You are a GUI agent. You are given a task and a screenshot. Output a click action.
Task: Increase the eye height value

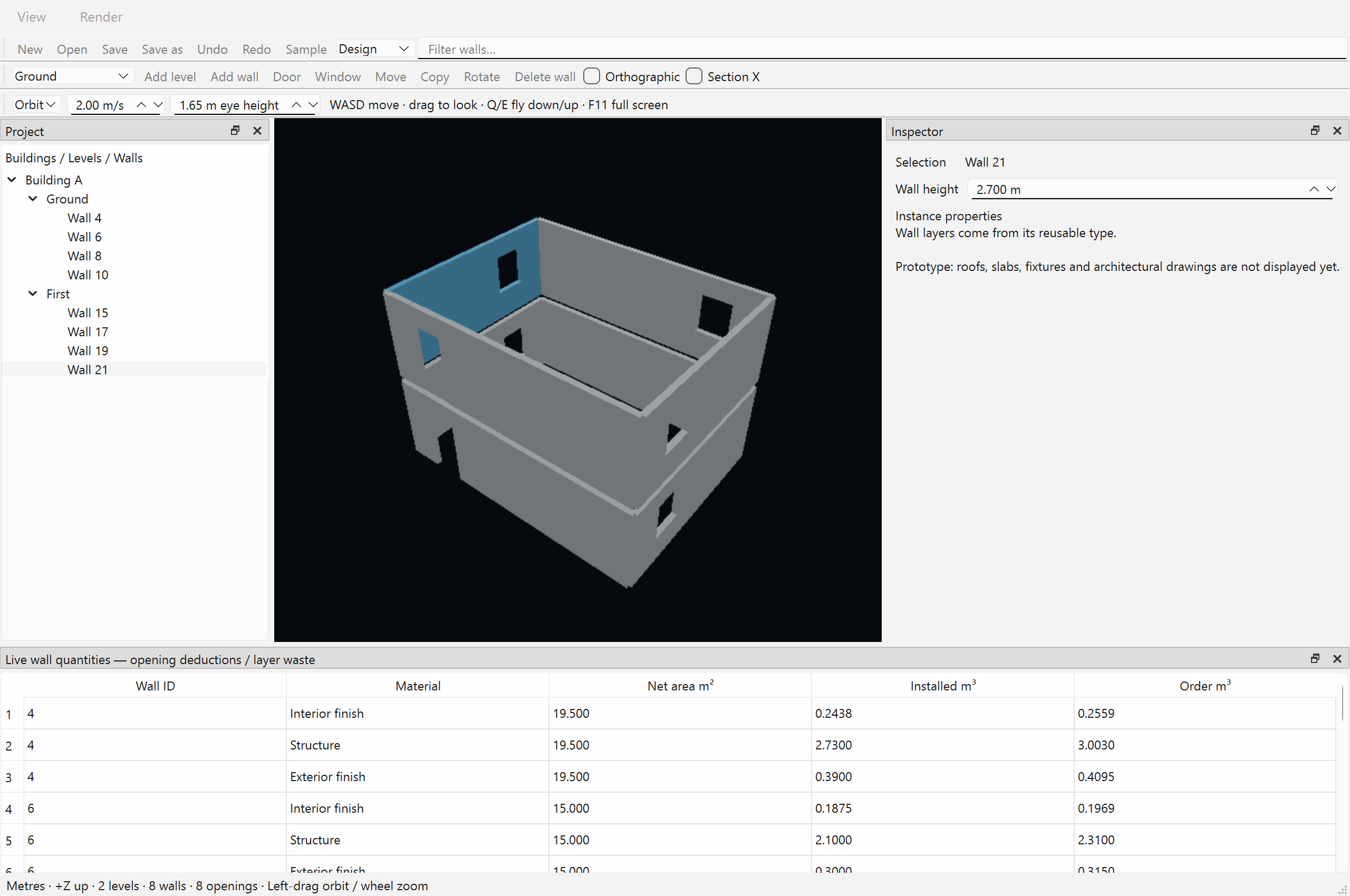pos(296,104)
